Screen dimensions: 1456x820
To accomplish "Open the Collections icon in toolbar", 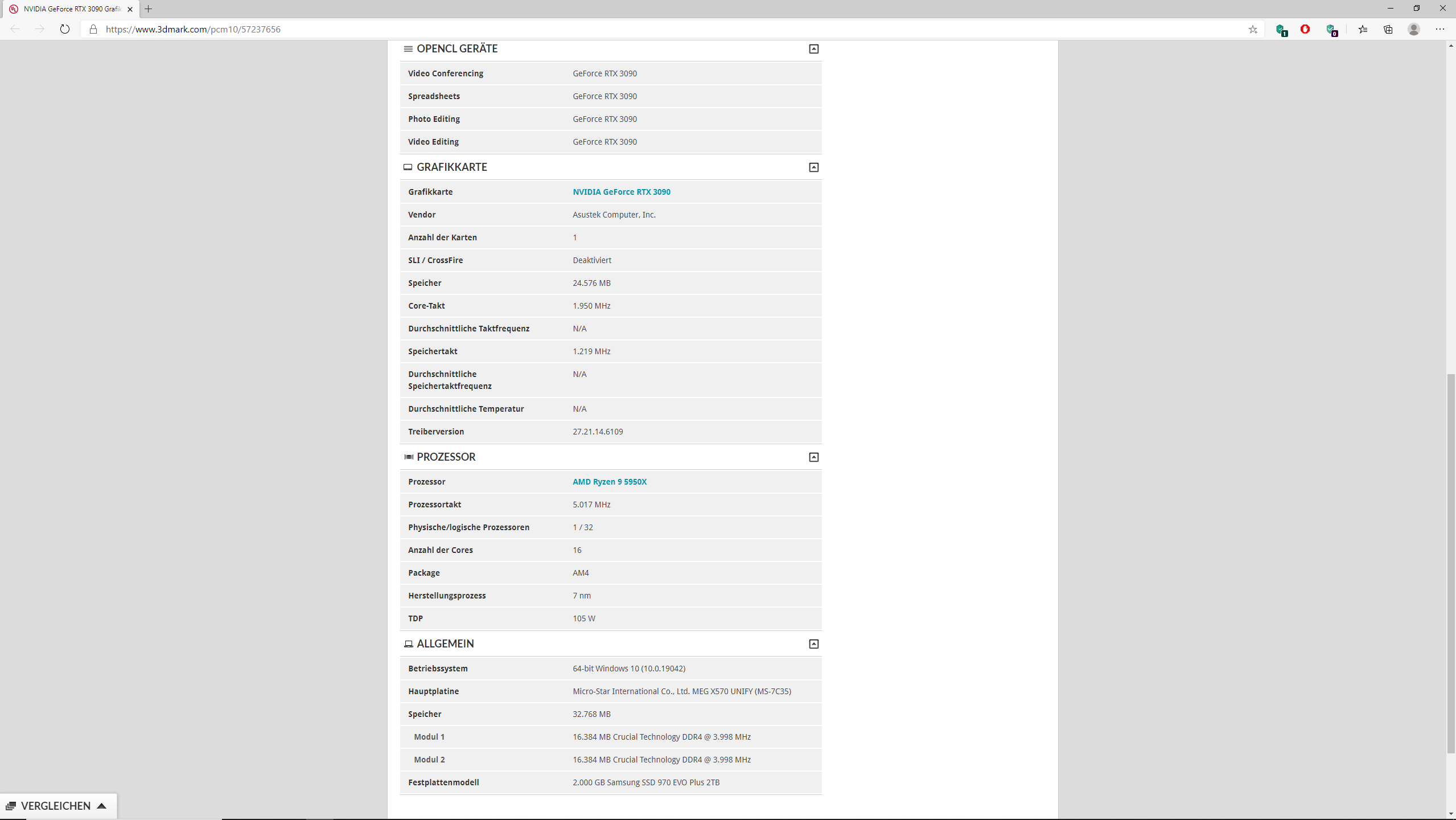I will (x=1388, y=29).
